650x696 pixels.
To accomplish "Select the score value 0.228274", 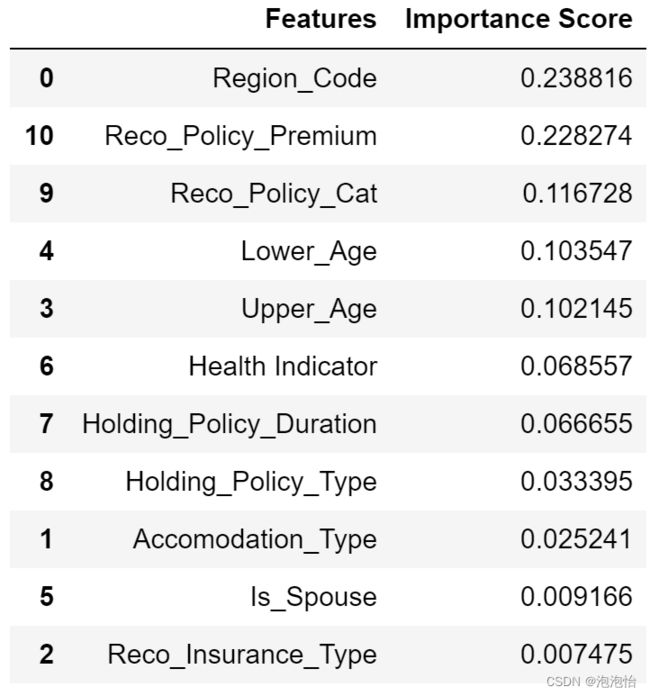I will (x=576, y=136).
